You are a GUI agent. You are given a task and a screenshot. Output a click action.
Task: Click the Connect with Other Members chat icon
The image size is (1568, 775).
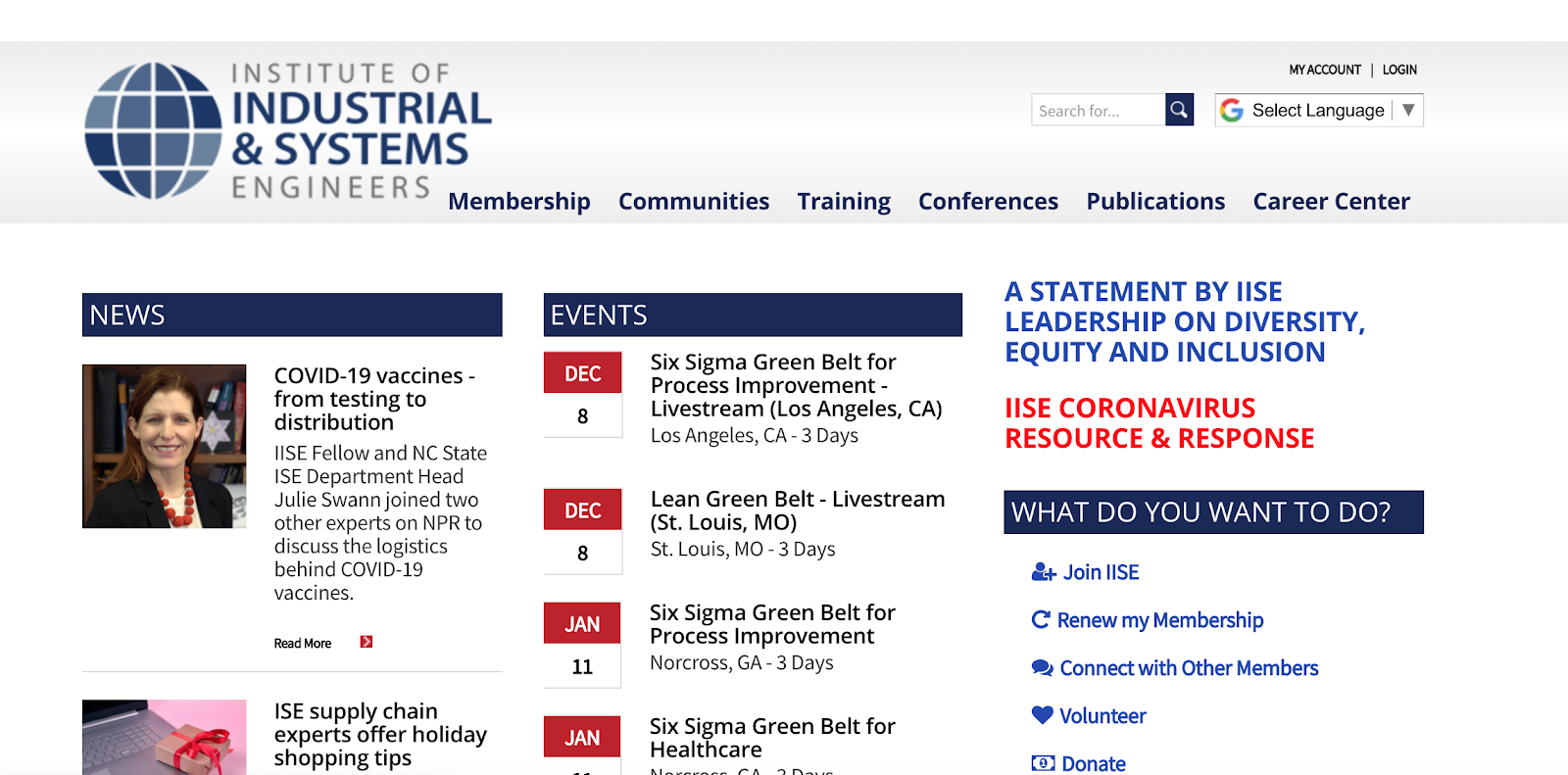click(x=1042, y=668)
